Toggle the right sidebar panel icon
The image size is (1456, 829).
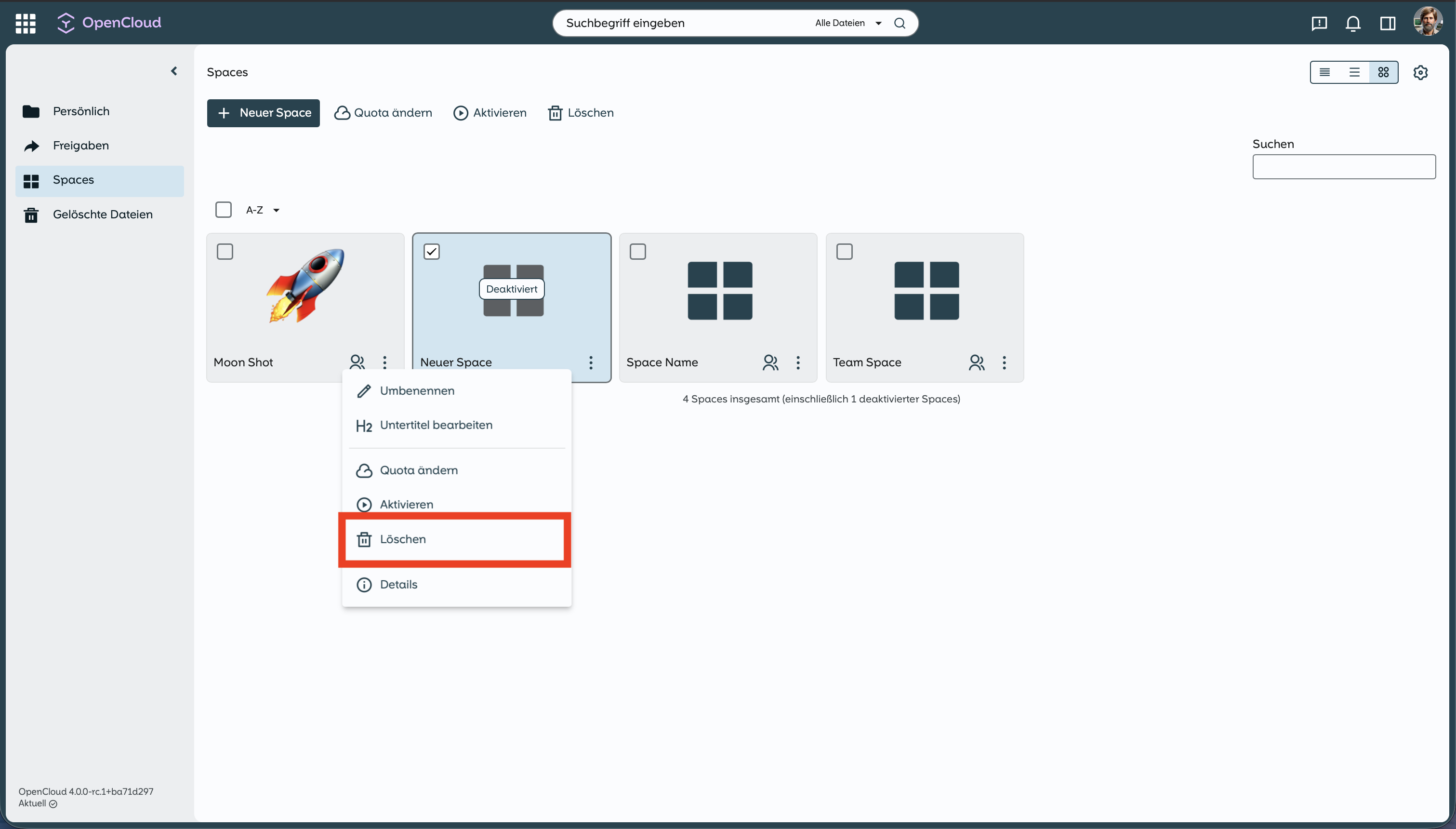[x=1387, y=23]
